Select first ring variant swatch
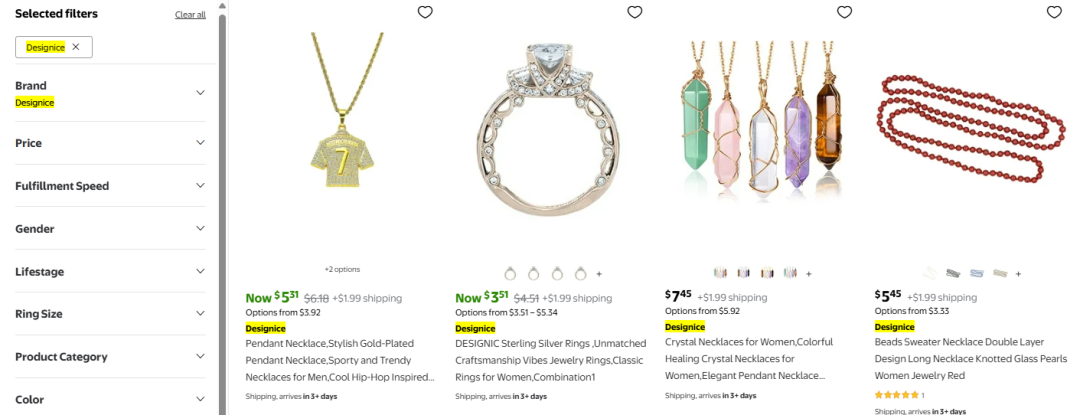This screenshot has height=415, width=1080. pos(510,273)
